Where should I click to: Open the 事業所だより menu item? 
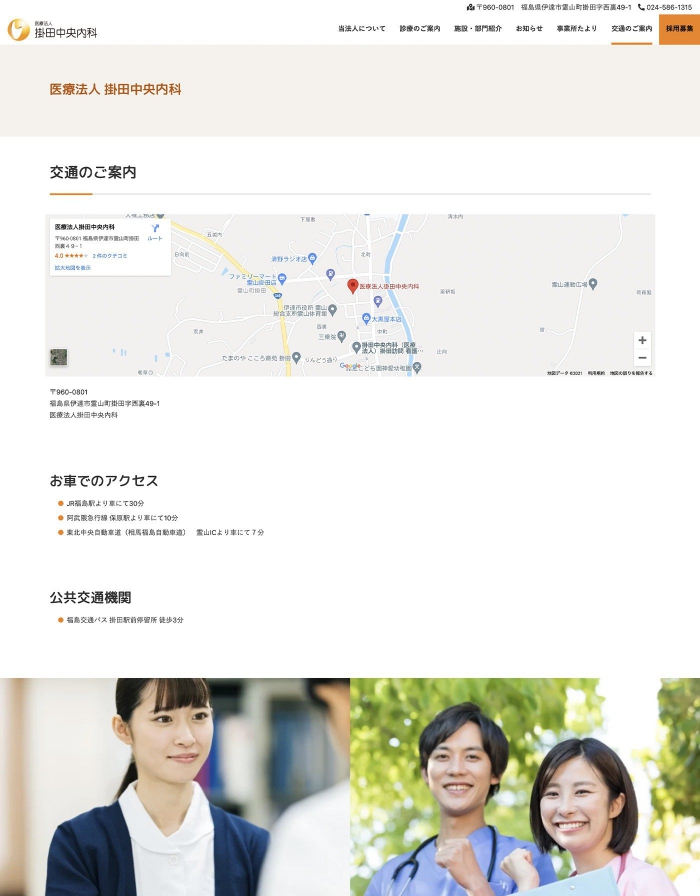[577, 29]
